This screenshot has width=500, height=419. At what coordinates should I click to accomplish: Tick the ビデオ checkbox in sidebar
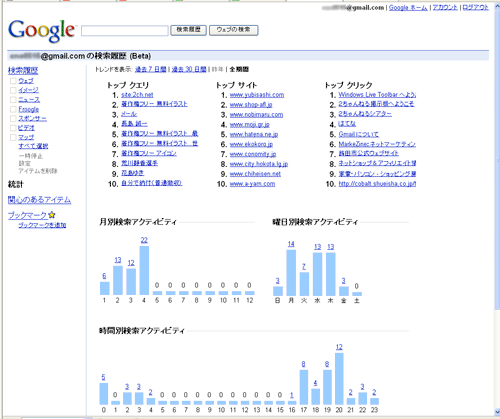[x=13, y=128]
